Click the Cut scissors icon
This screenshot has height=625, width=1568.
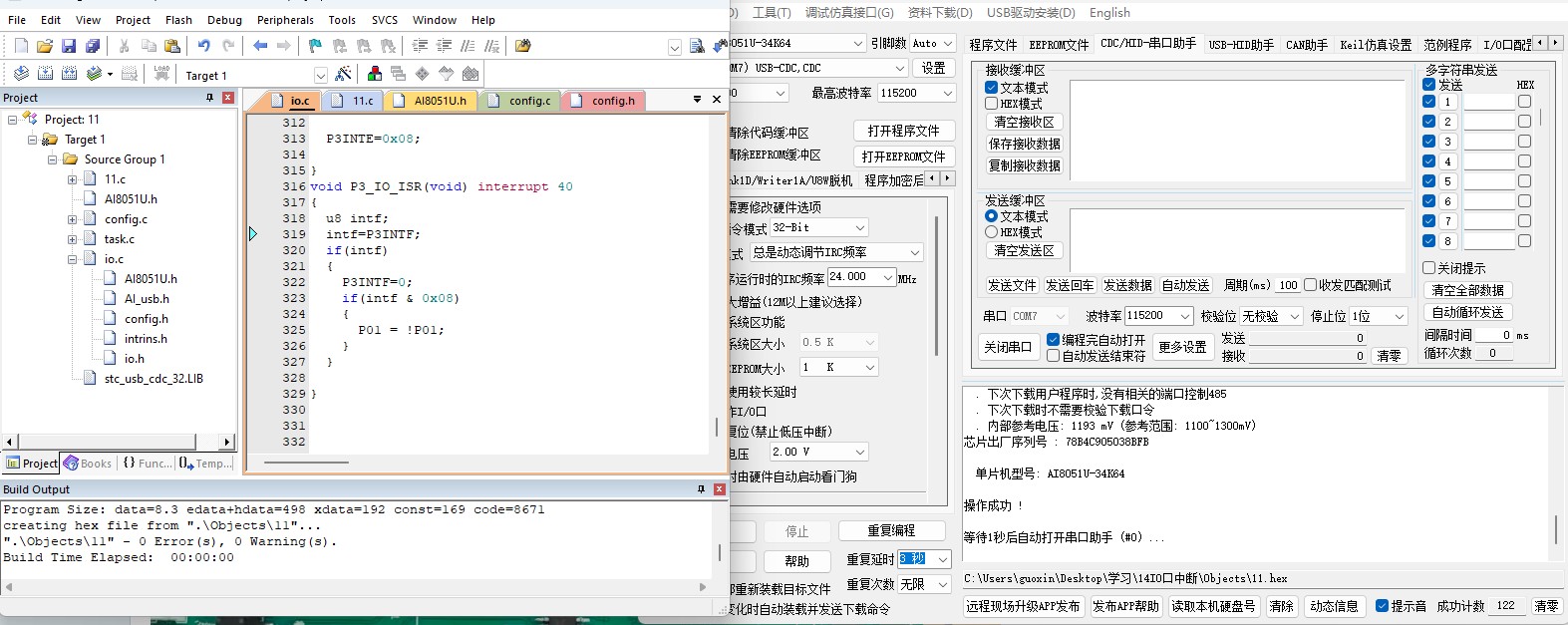click(x=125, y=46)
